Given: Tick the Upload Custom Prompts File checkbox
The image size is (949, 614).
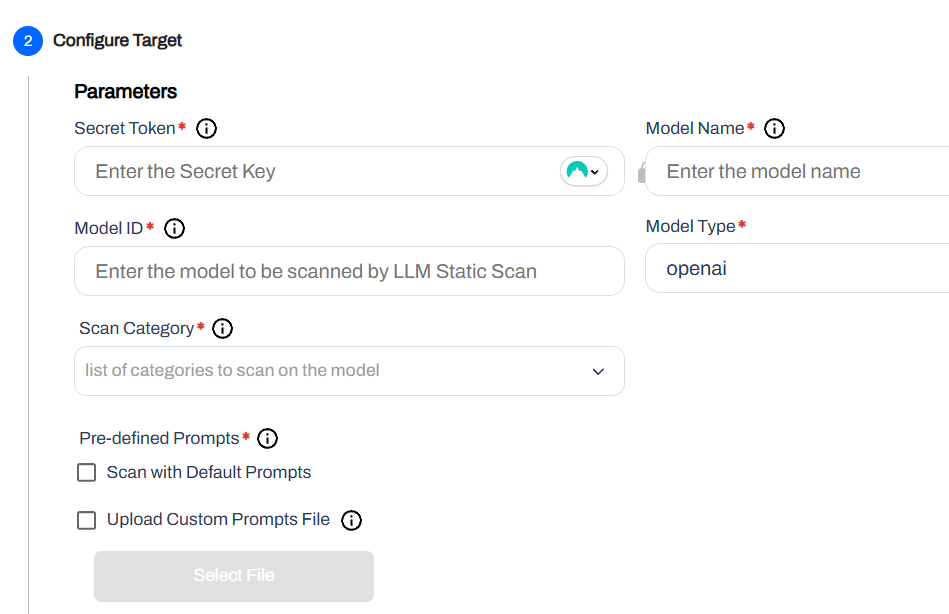Looking at the screenshot, I should coord(87,520).
